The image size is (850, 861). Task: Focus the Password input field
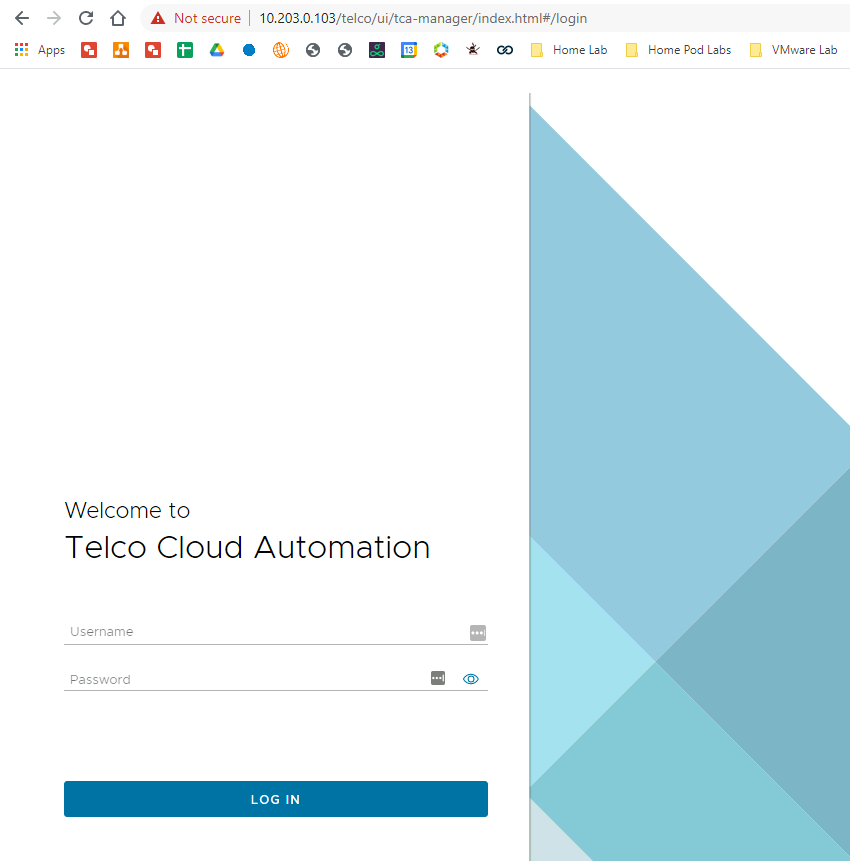coord(245,679)
